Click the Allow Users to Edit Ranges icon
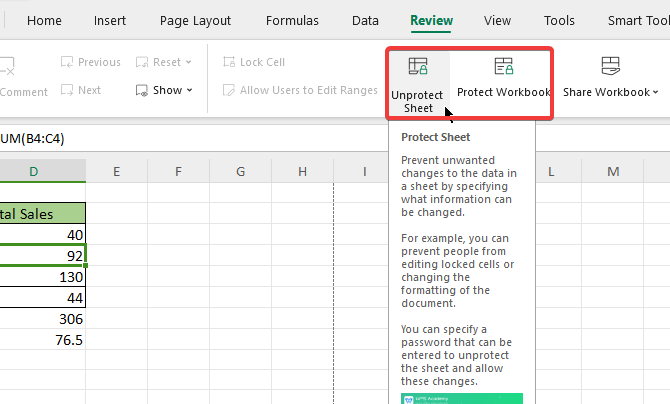 (x=229, y=90)
